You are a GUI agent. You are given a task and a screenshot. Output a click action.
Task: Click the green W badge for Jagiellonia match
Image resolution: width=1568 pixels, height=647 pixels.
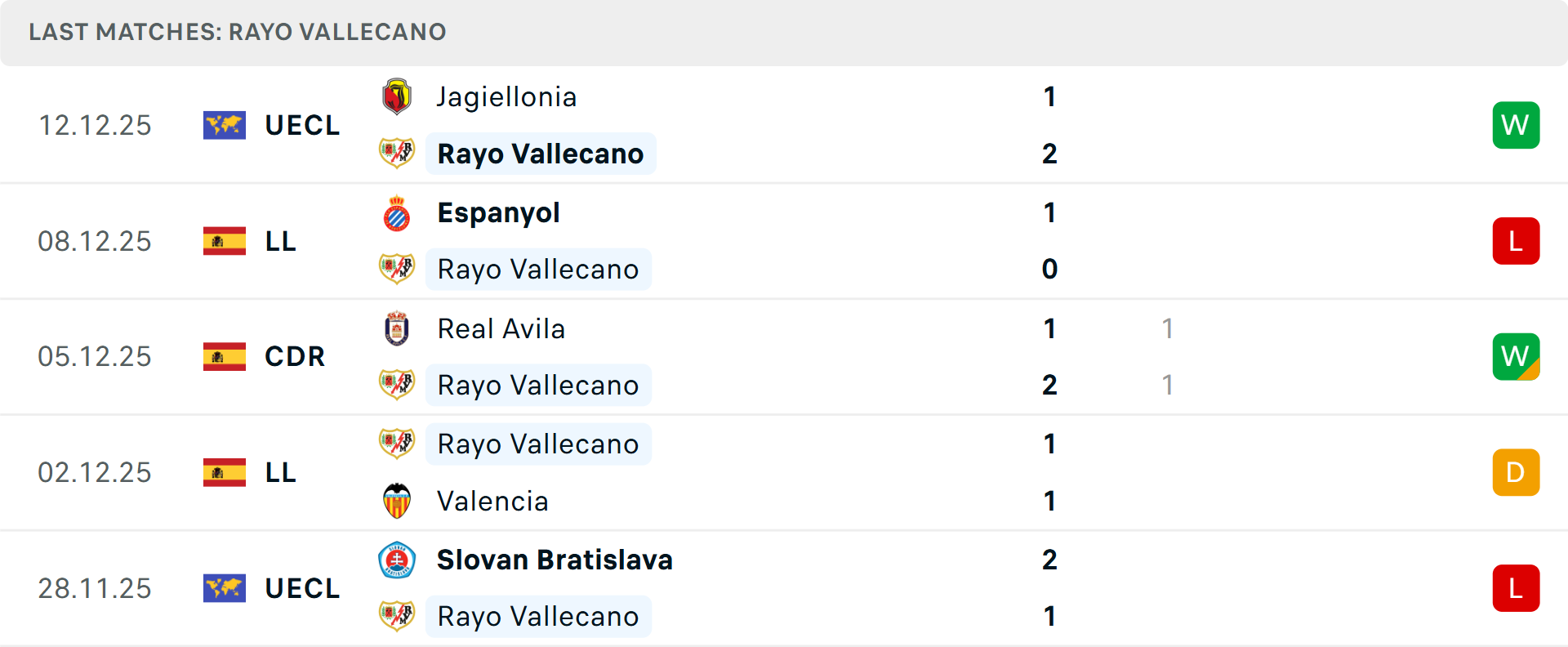pyautogui.click(x=1516, y=125)
